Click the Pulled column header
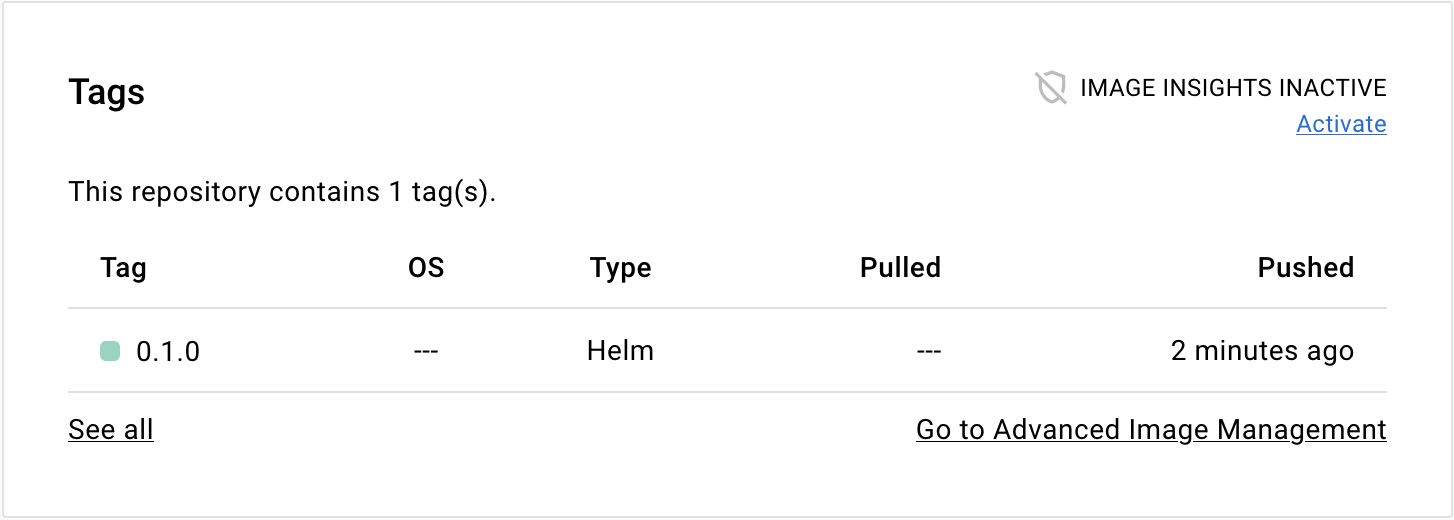Screen dimensions: 1454x520 900,268
